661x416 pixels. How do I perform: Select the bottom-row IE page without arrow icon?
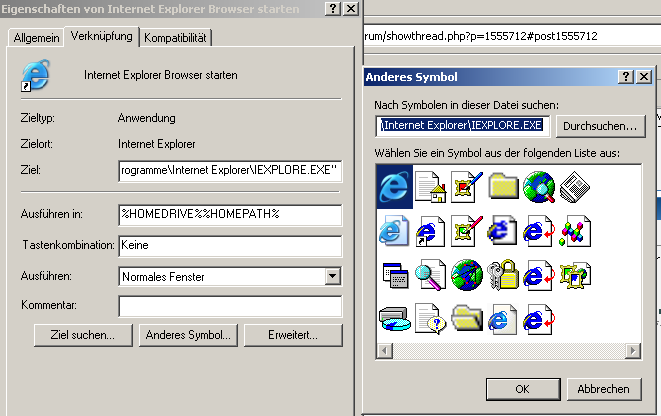(x=502, y=319)
